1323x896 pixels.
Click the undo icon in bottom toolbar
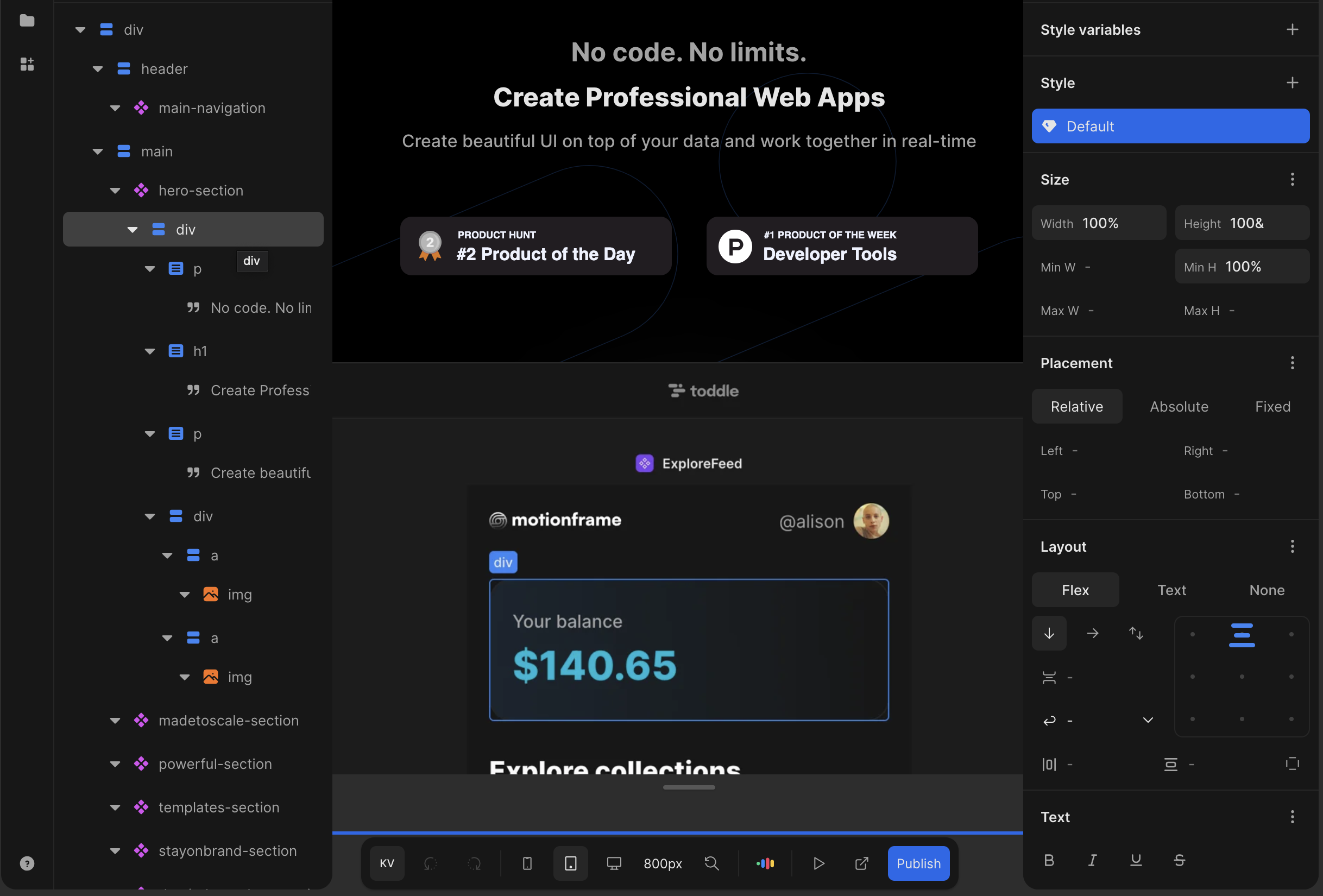click(430, 863)
